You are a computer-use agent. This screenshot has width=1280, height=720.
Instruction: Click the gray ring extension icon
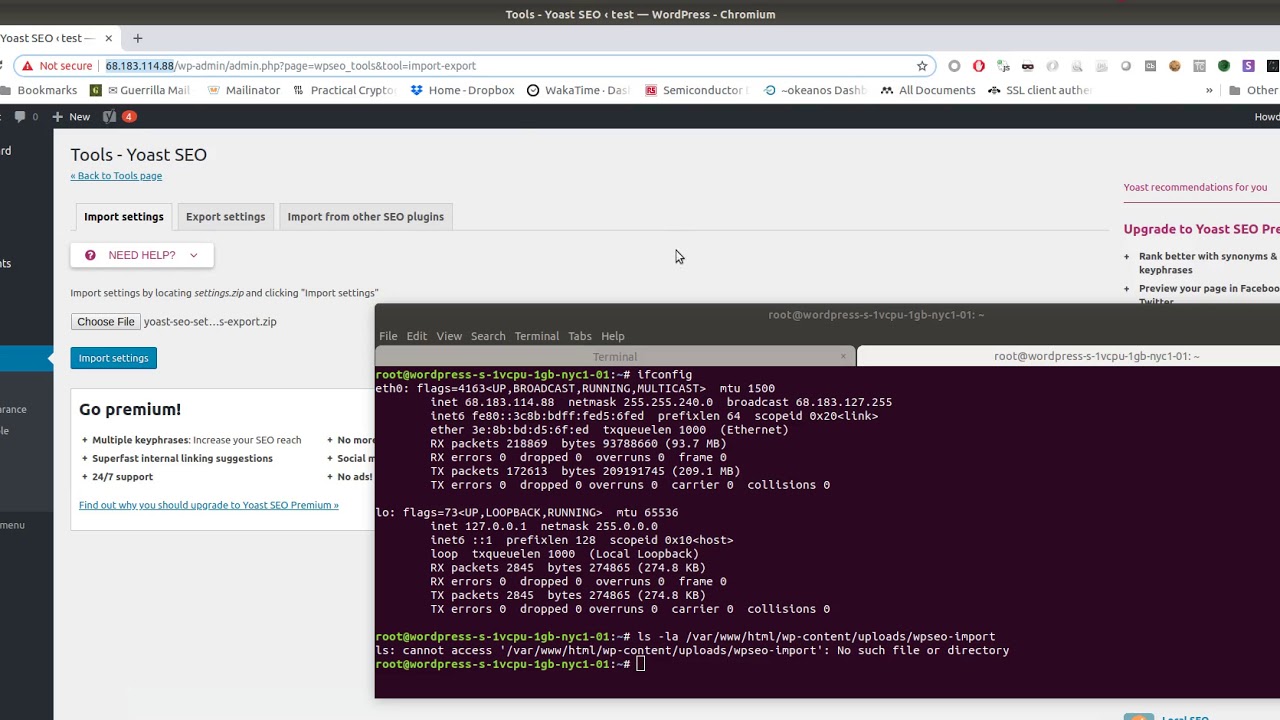[x=954, y=66]
